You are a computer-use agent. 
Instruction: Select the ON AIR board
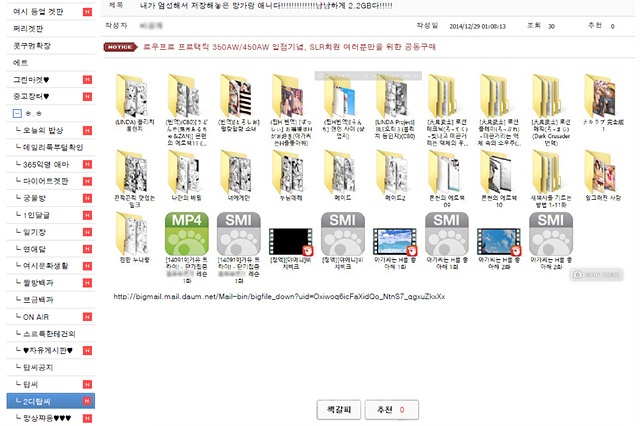tap(36, 317)
